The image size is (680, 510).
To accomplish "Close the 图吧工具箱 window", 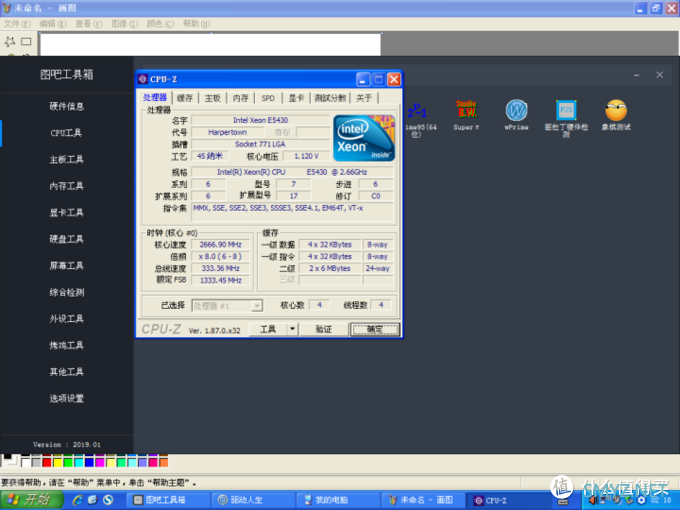I will [x=659, y=75].
